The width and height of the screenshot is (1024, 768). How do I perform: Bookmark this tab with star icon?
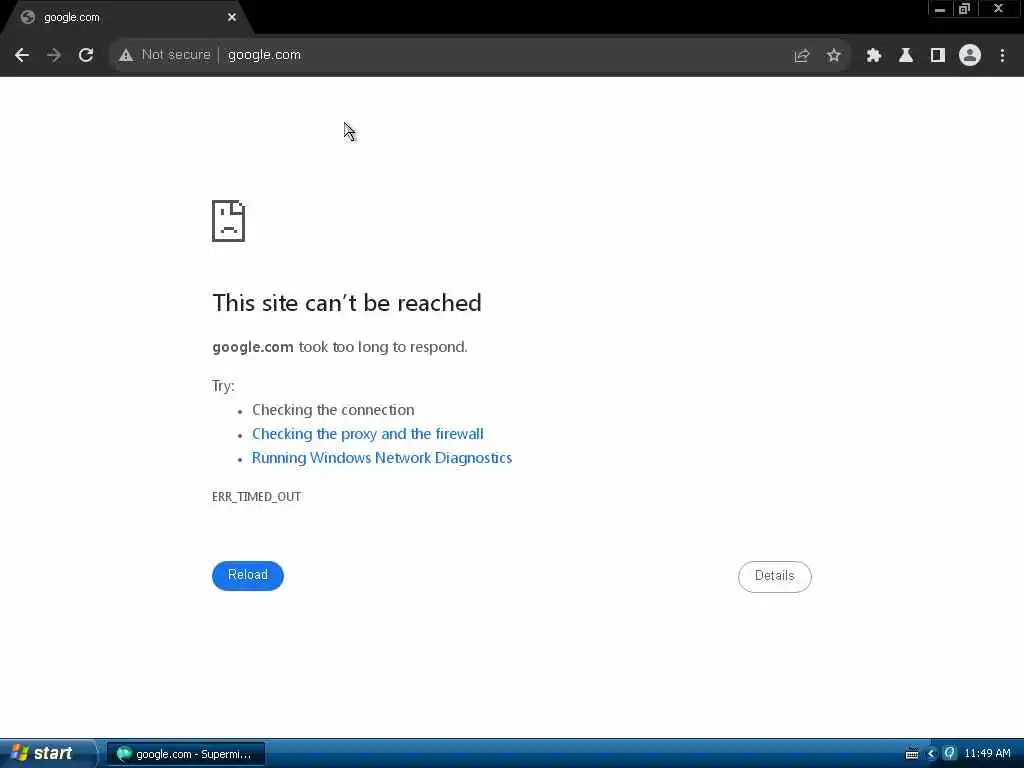pos(833,56)
